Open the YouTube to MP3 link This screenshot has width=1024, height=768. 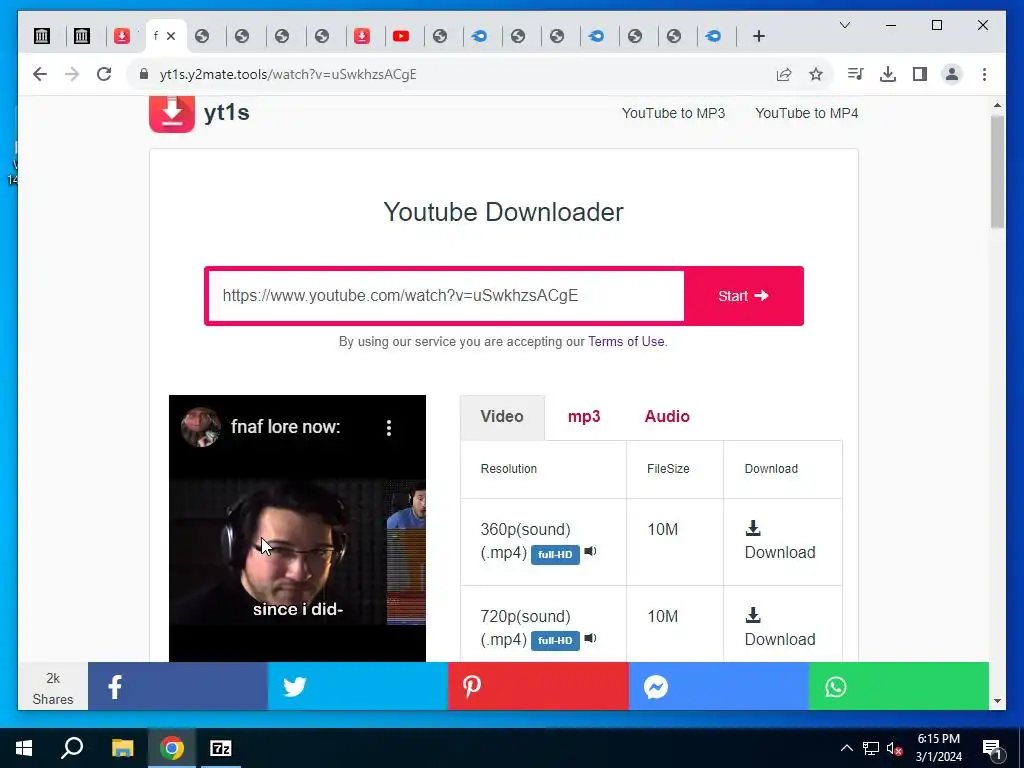click(x=673, y=113)
